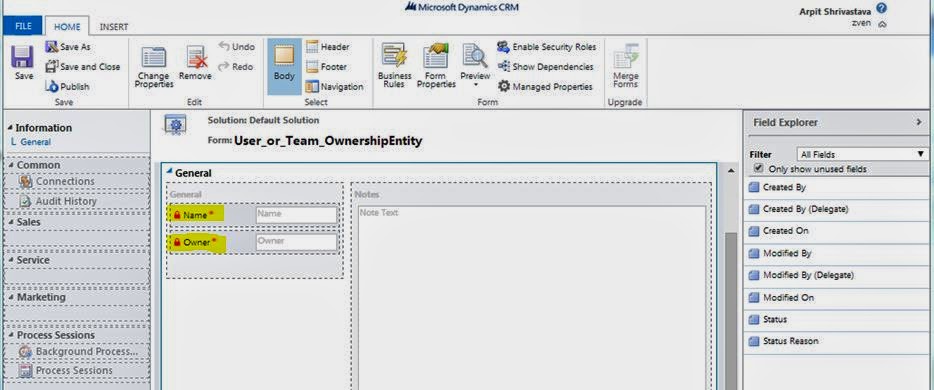Click Enable Security Roles
The width and height of the screenshot is (934, 390).
click(x=547, y=46)
